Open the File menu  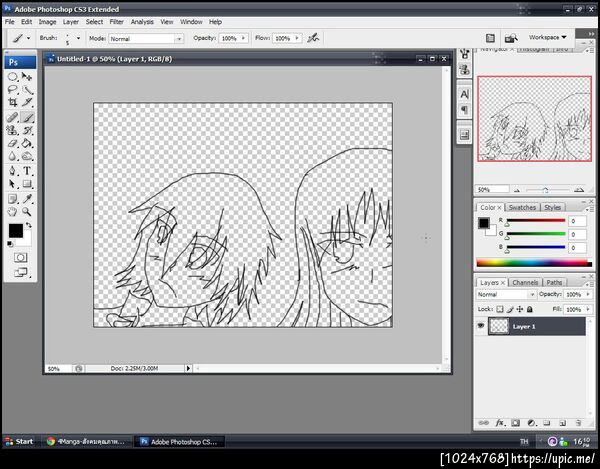[x=10, y=22]
